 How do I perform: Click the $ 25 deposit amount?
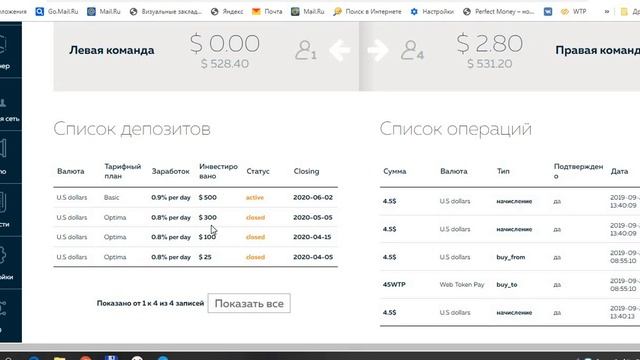click(205, 257)
